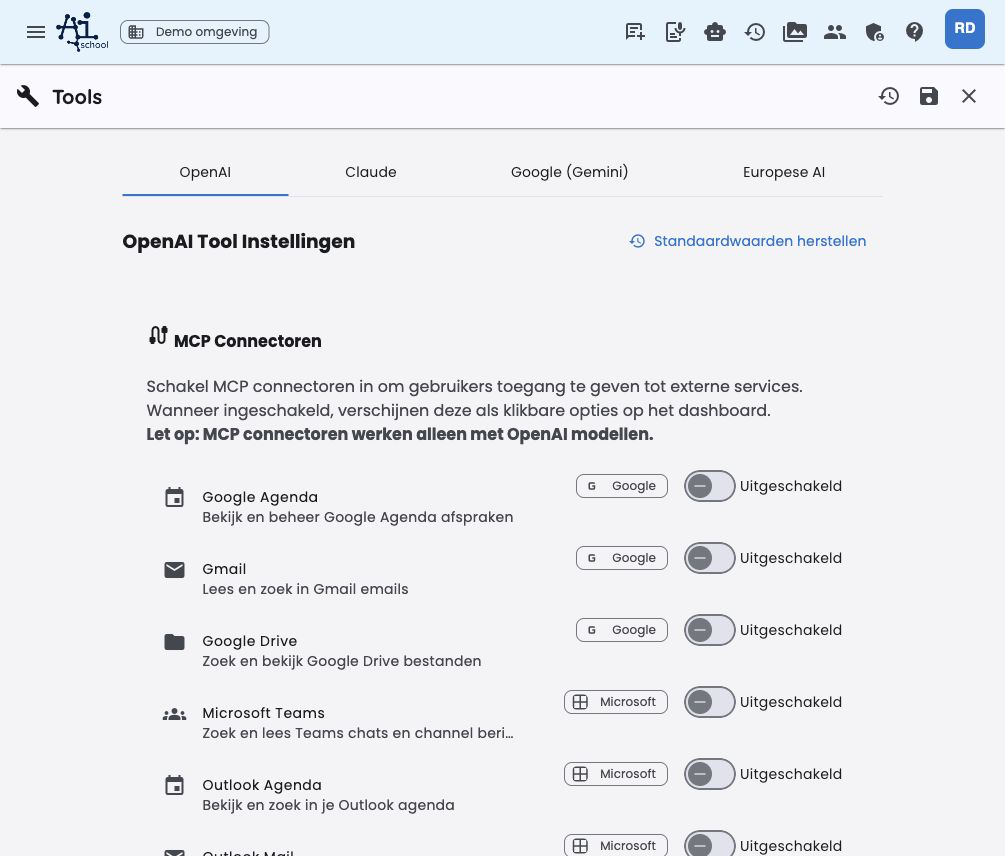The height and width of the screenshot is (856, 1005).
Task: Enable the Microsoft Teams connector toggle
Action: pos(710,702)
